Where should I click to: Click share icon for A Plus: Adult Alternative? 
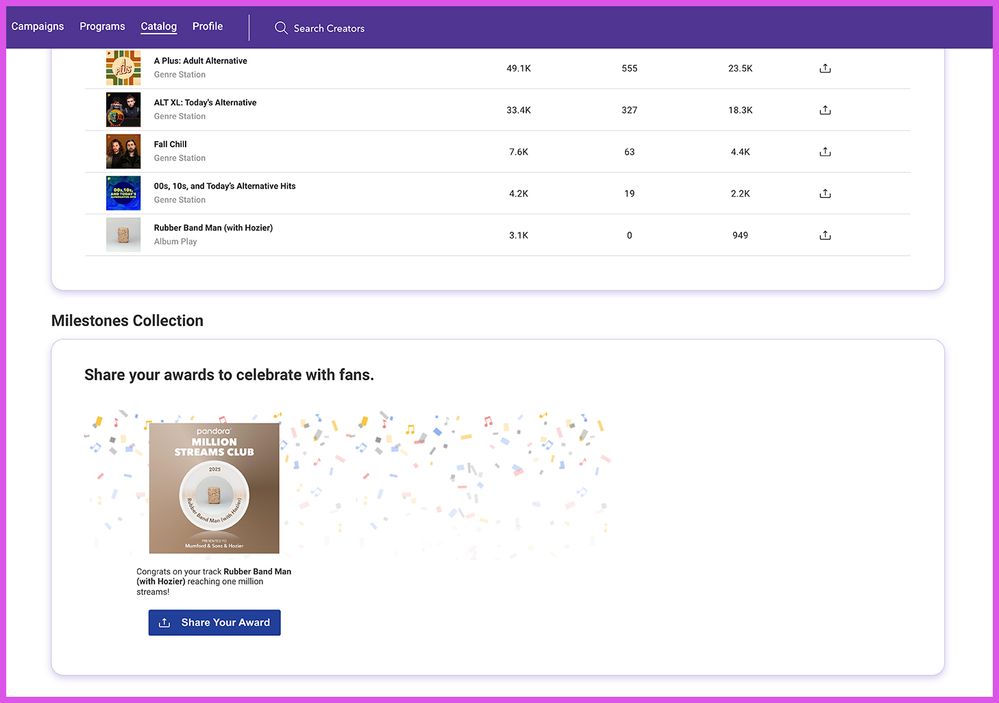click(x=825, y=68)
